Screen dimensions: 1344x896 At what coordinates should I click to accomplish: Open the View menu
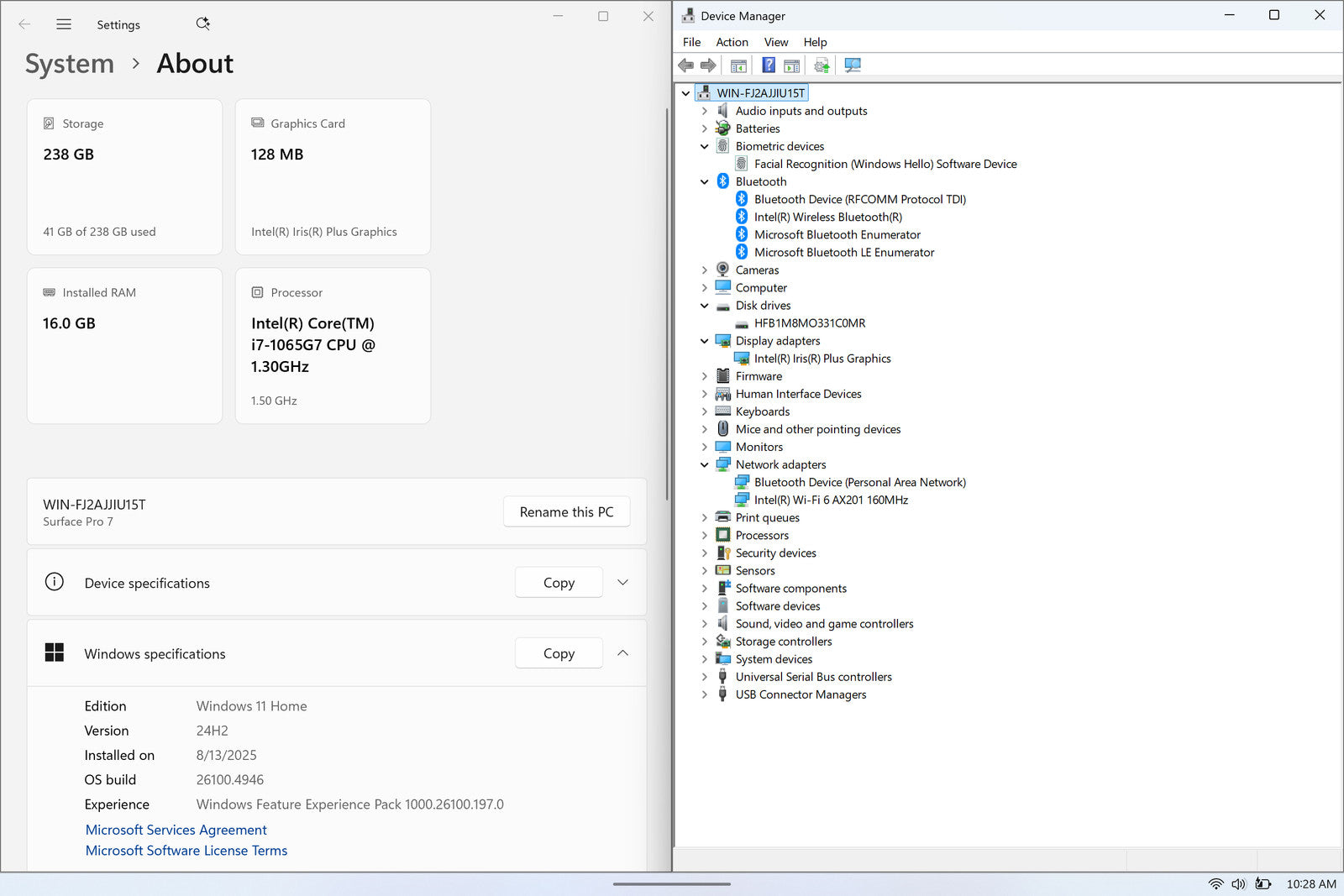(776, 42)
